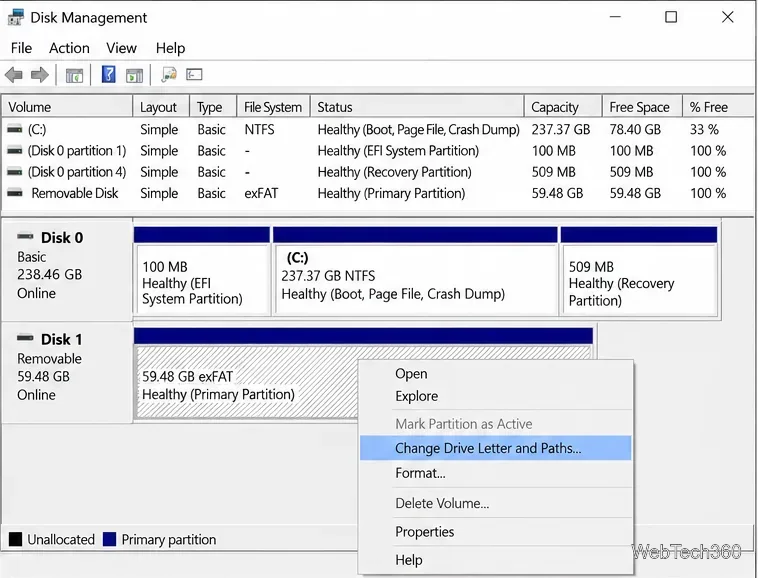The height and width of the screenshot is (578, 758).
Task: Select the 100 MB EFI System Partition block
Action: pyautogui.click(x=202, y=271)
